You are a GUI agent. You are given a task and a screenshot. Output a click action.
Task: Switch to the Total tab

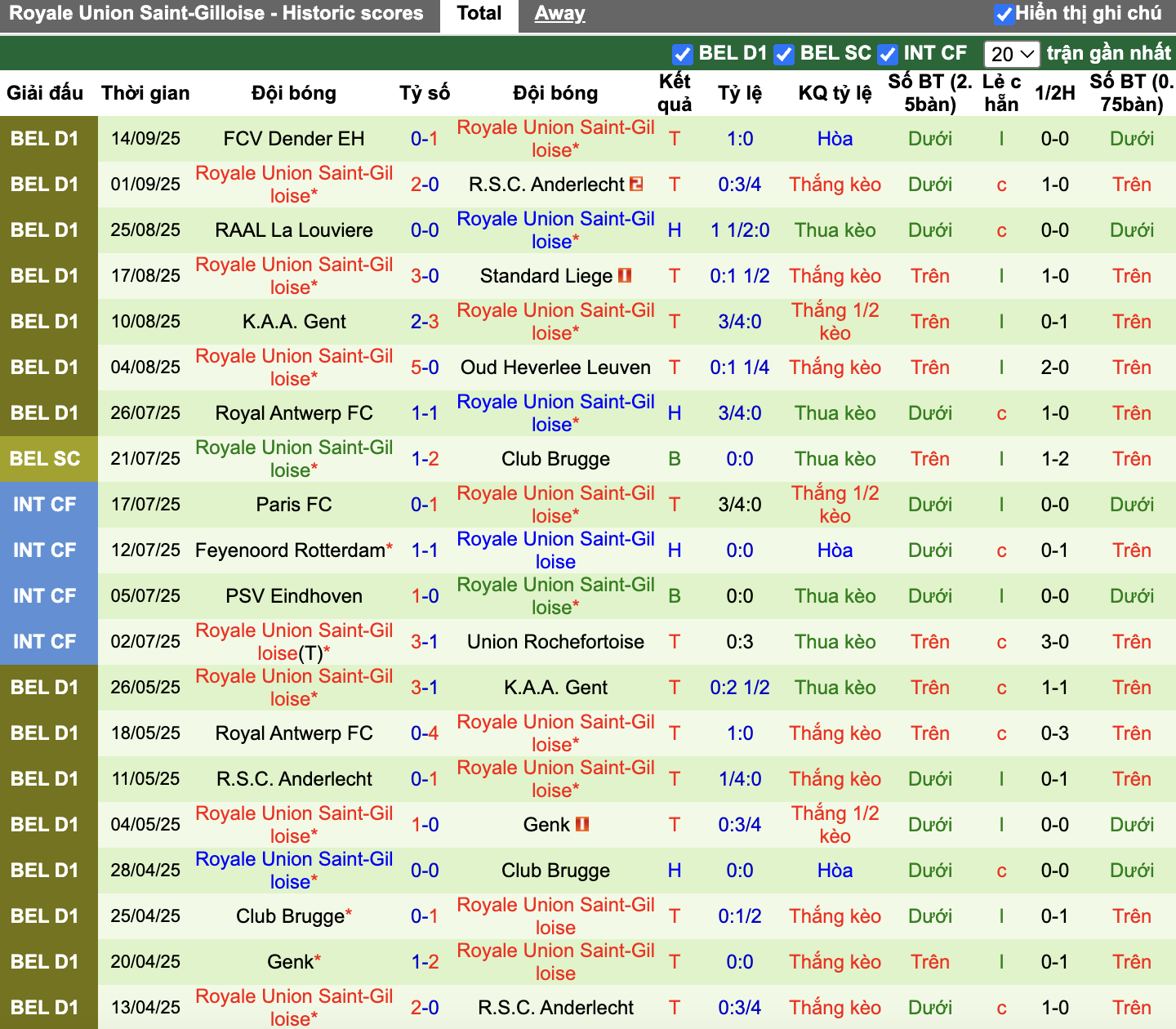point(479,14)
